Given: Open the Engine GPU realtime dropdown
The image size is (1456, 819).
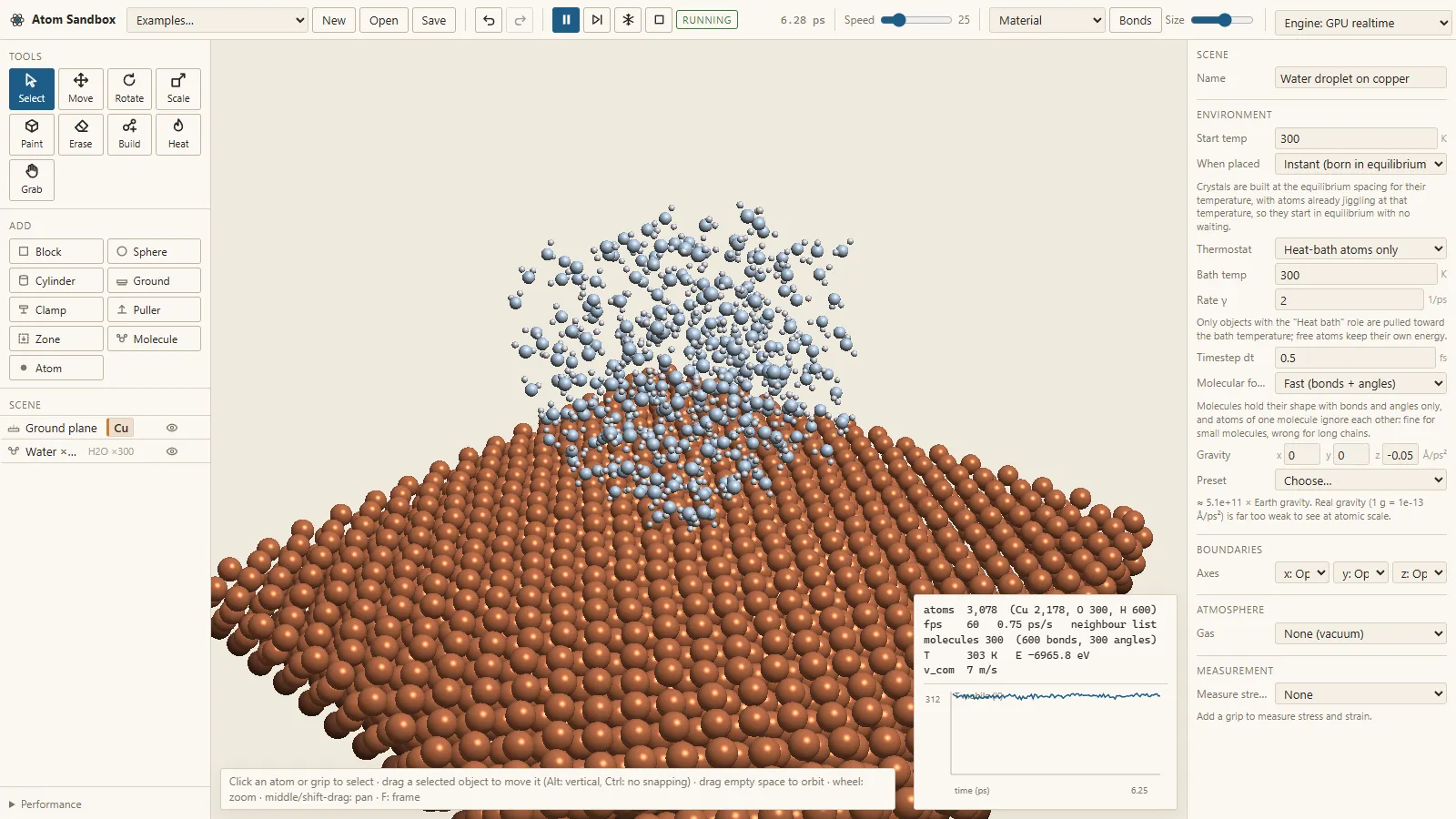Looking at the screenshot, I should click(1362, 23).
